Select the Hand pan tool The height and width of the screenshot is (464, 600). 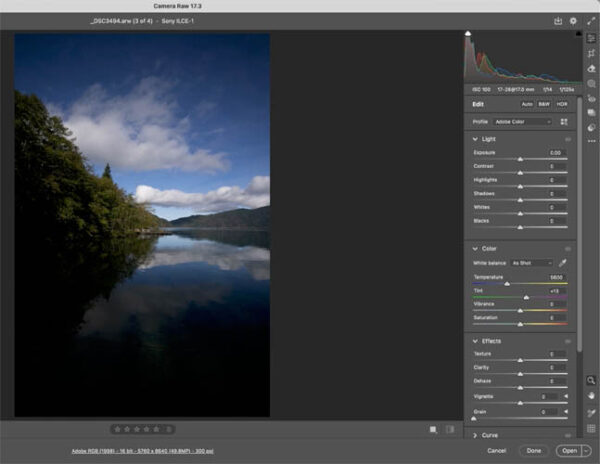(591, 395)
